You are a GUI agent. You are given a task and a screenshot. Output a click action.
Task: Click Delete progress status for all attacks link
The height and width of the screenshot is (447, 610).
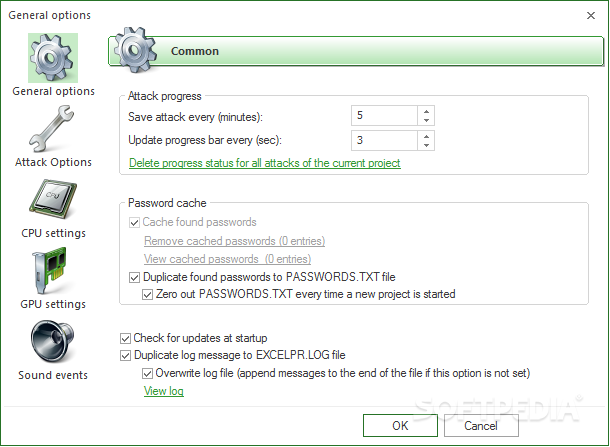(x=265, y=163)
